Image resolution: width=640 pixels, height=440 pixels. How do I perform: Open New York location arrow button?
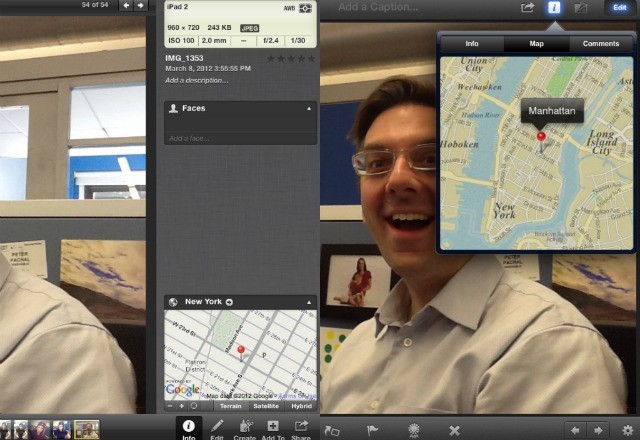229,302
